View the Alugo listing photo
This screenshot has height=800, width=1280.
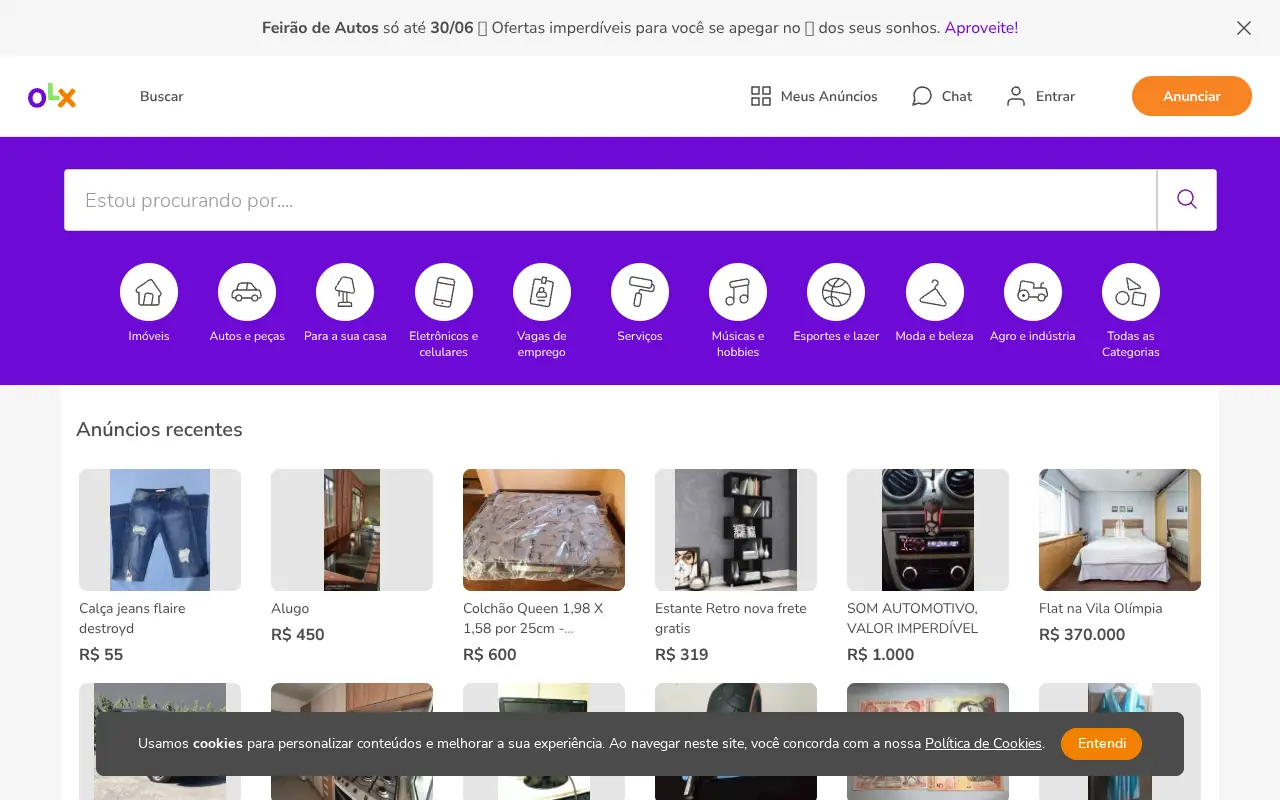[352, 530]
